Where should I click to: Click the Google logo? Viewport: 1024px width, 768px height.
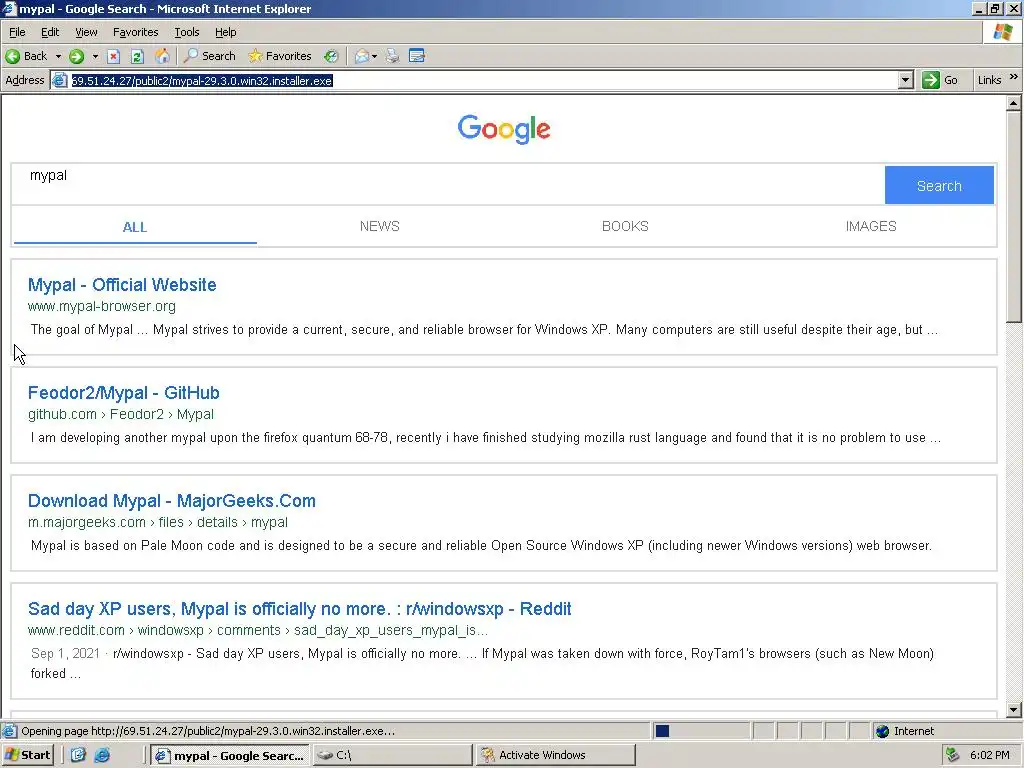point(504,129)
